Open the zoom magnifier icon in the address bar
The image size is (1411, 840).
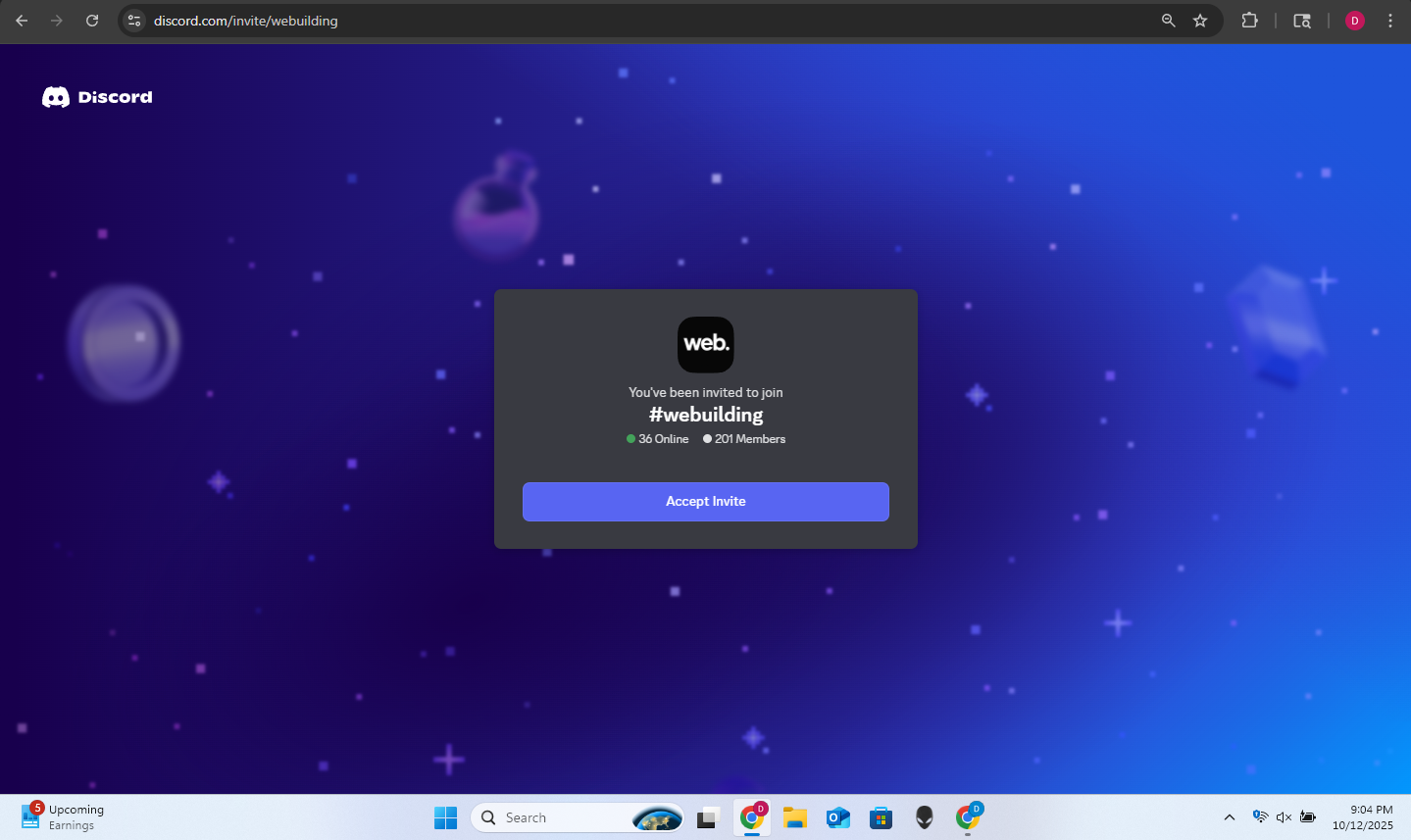point(1168,21)
